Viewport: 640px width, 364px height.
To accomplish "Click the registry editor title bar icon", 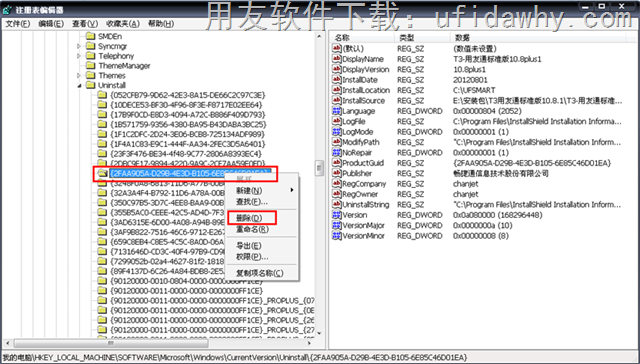I will pyautogui.click(x=7, y=9).
